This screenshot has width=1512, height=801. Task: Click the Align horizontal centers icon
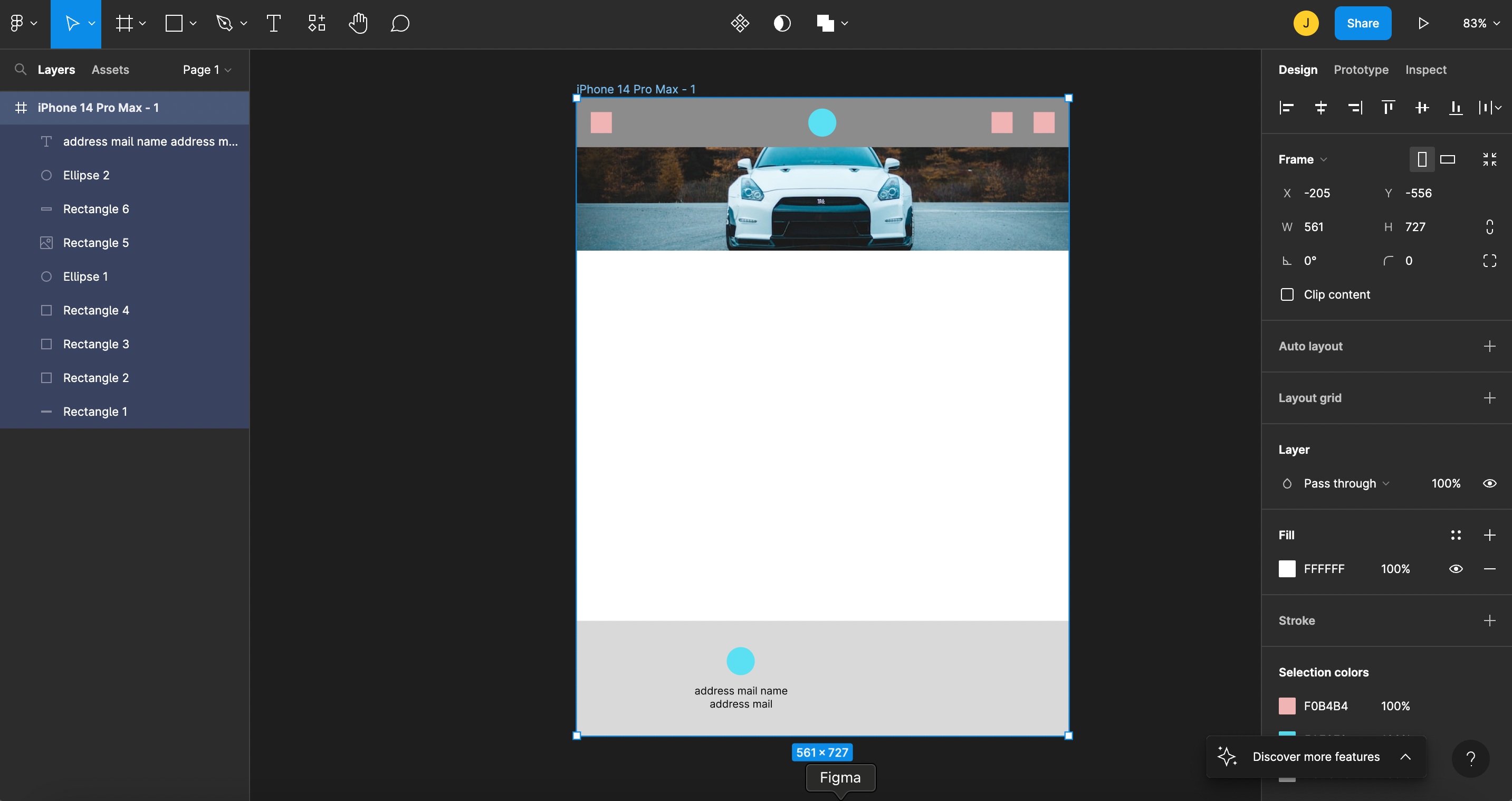pos(1320,108)
